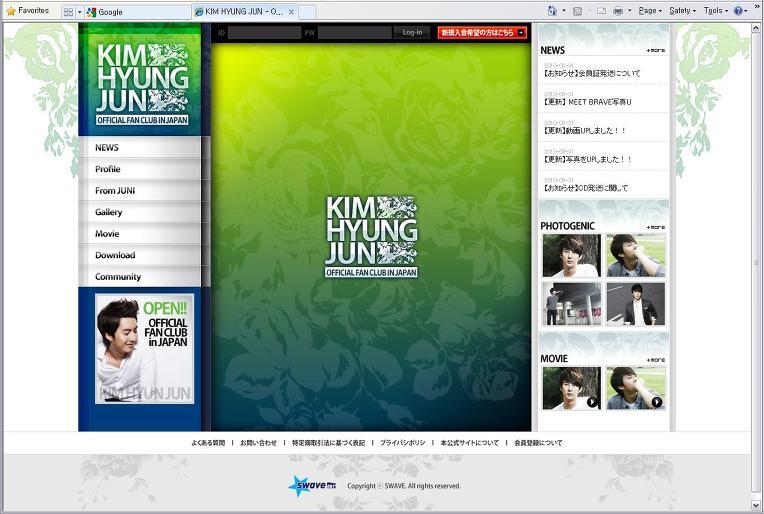Open the Page menu

650,11
